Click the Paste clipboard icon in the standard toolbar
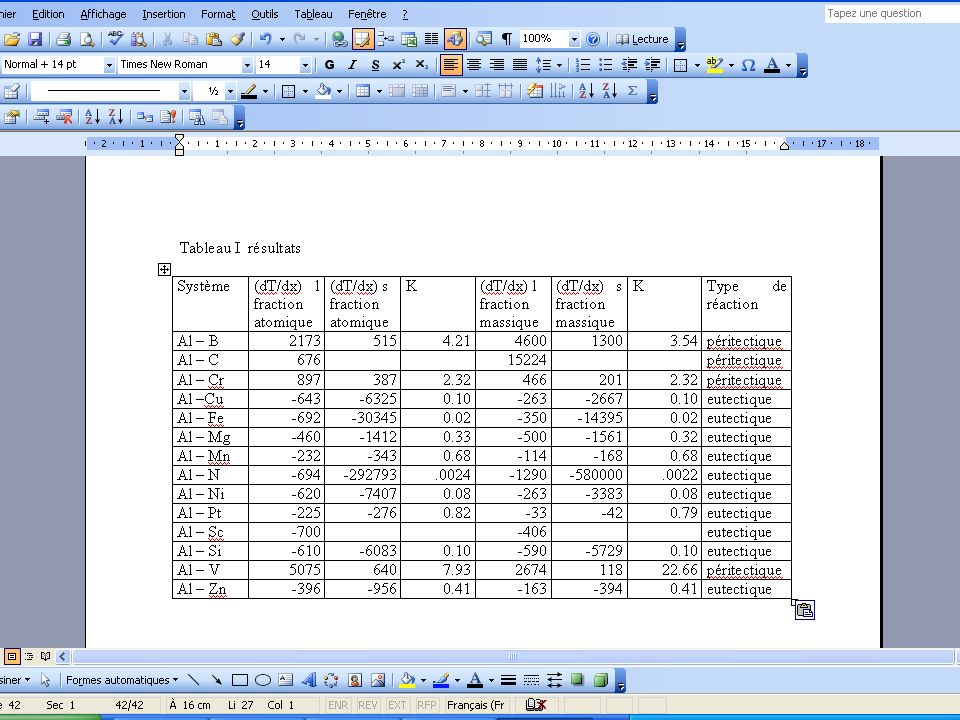Image resolution: width=960 pixels, height=720 pixels. point(214,39)
